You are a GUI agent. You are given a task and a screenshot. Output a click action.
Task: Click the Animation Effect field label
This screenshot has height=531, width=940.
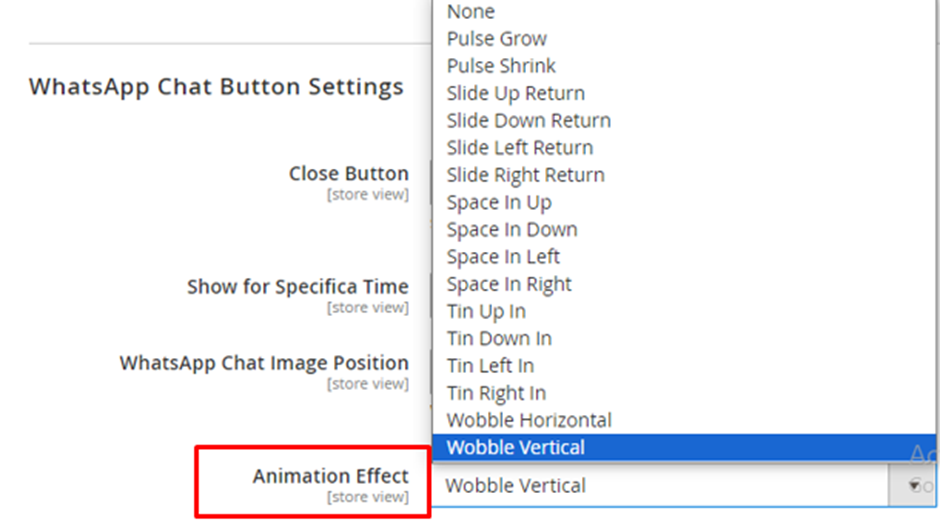pyautogui.click(x=330, y=476)
